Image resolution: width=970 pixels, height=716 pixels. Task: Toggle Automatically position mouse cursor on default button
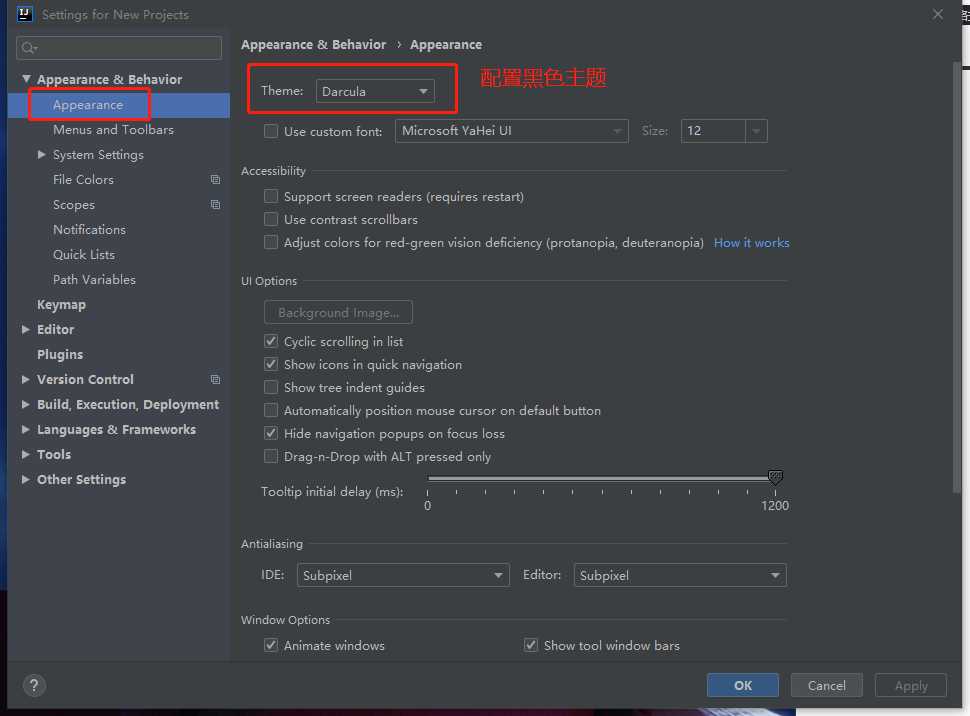coord(271,410)
